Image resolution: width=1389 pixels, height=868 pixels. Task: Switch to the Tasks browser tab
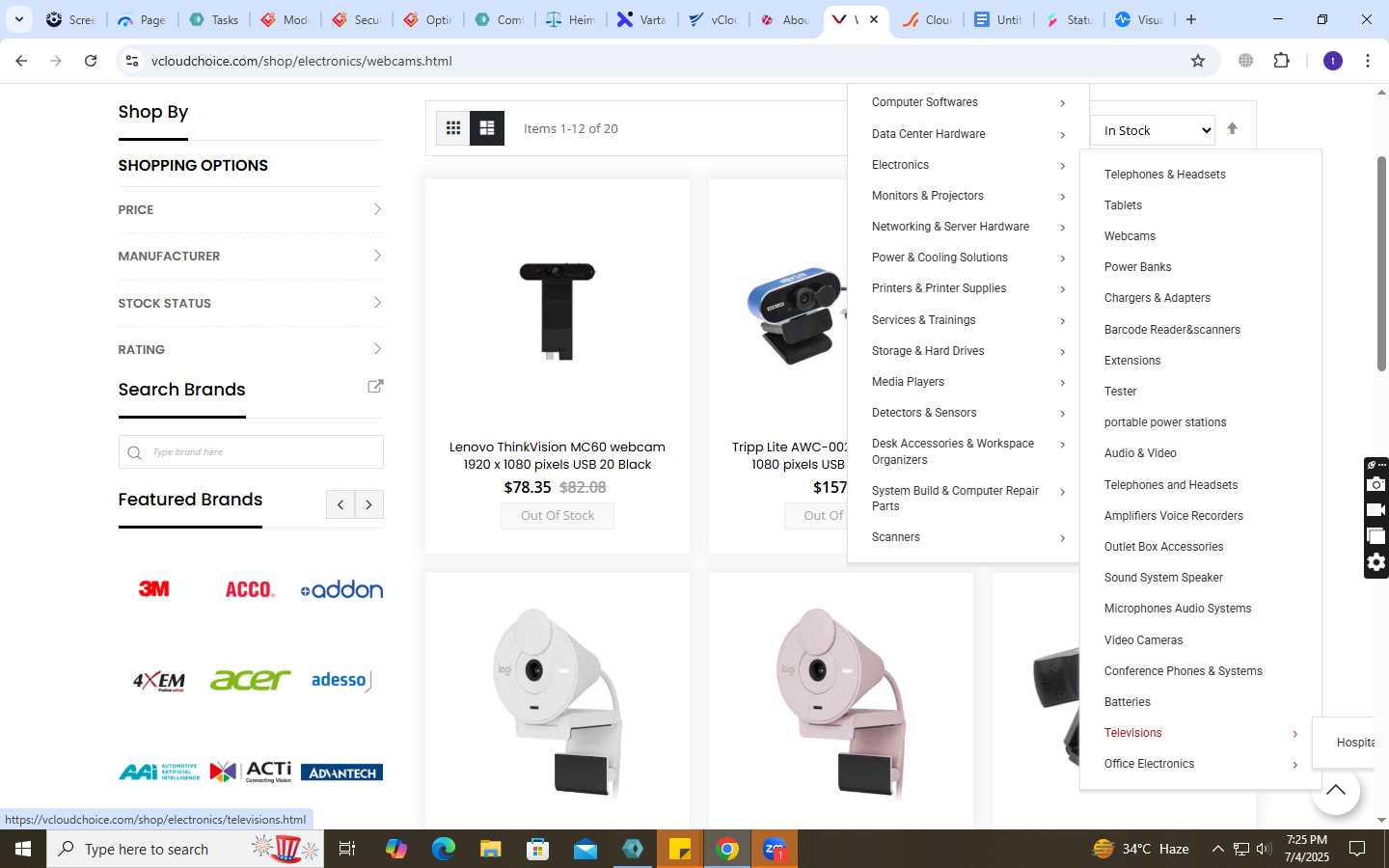click(214, 19)
